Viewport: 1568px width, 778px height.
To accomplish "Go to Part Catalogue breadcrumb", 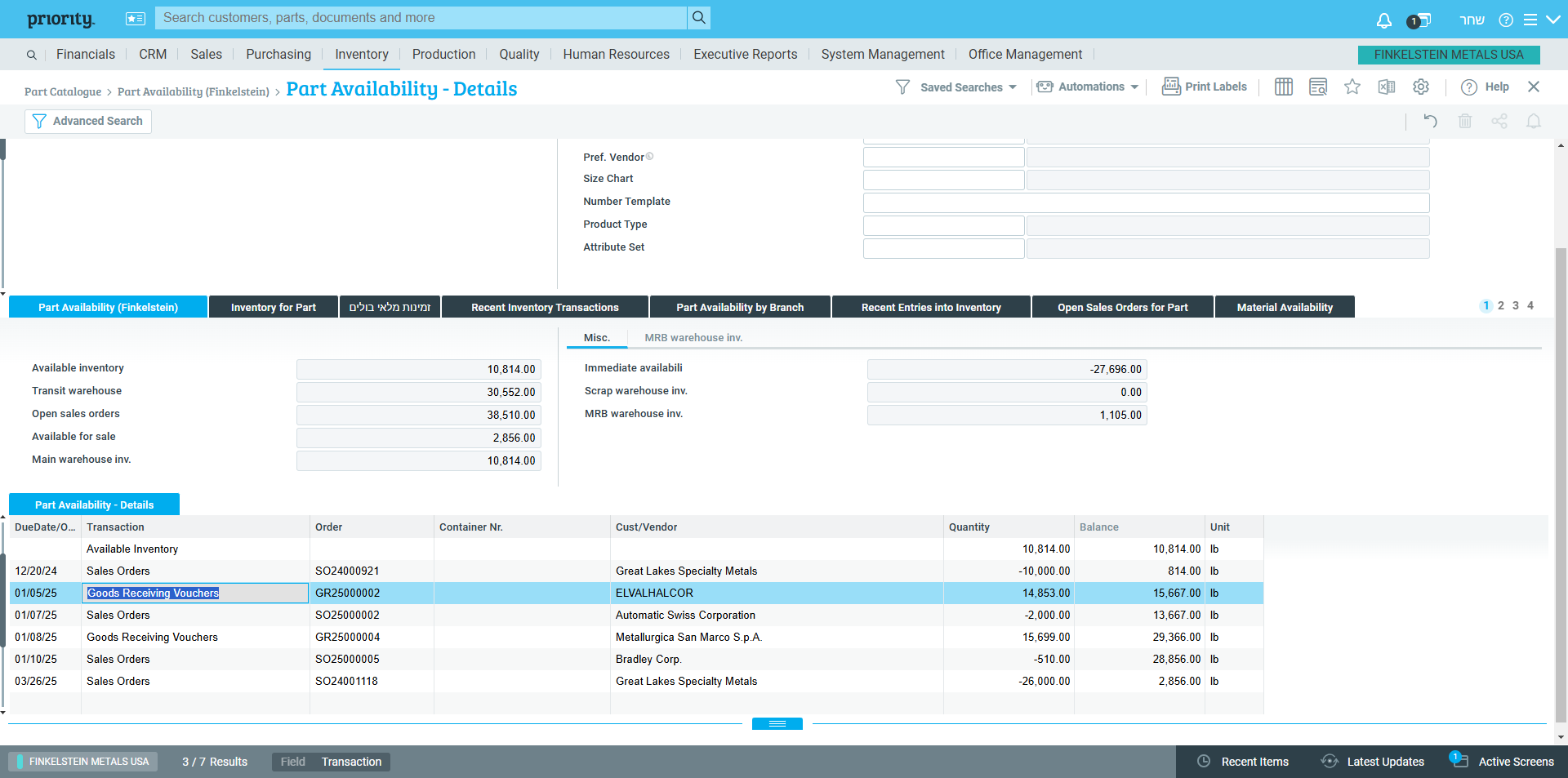I will pos(63,91).
